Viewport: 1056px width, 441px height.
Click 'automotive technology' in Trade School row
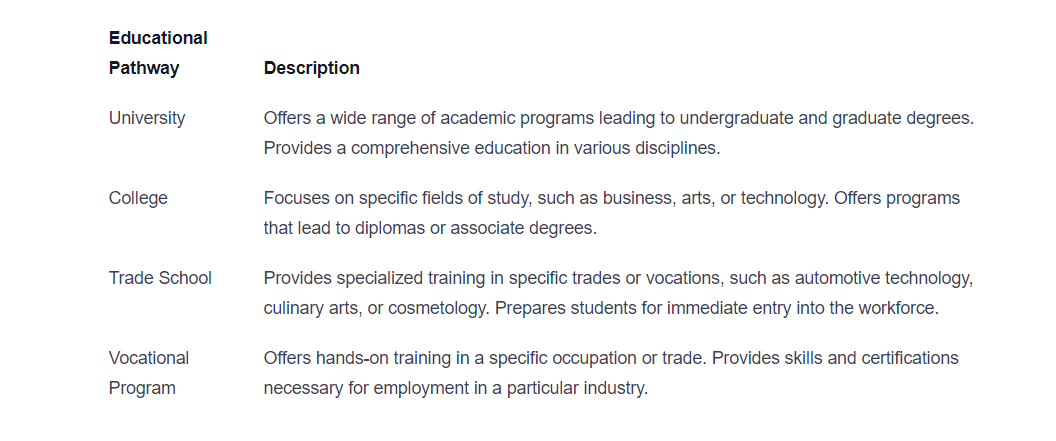click(884, 278)
